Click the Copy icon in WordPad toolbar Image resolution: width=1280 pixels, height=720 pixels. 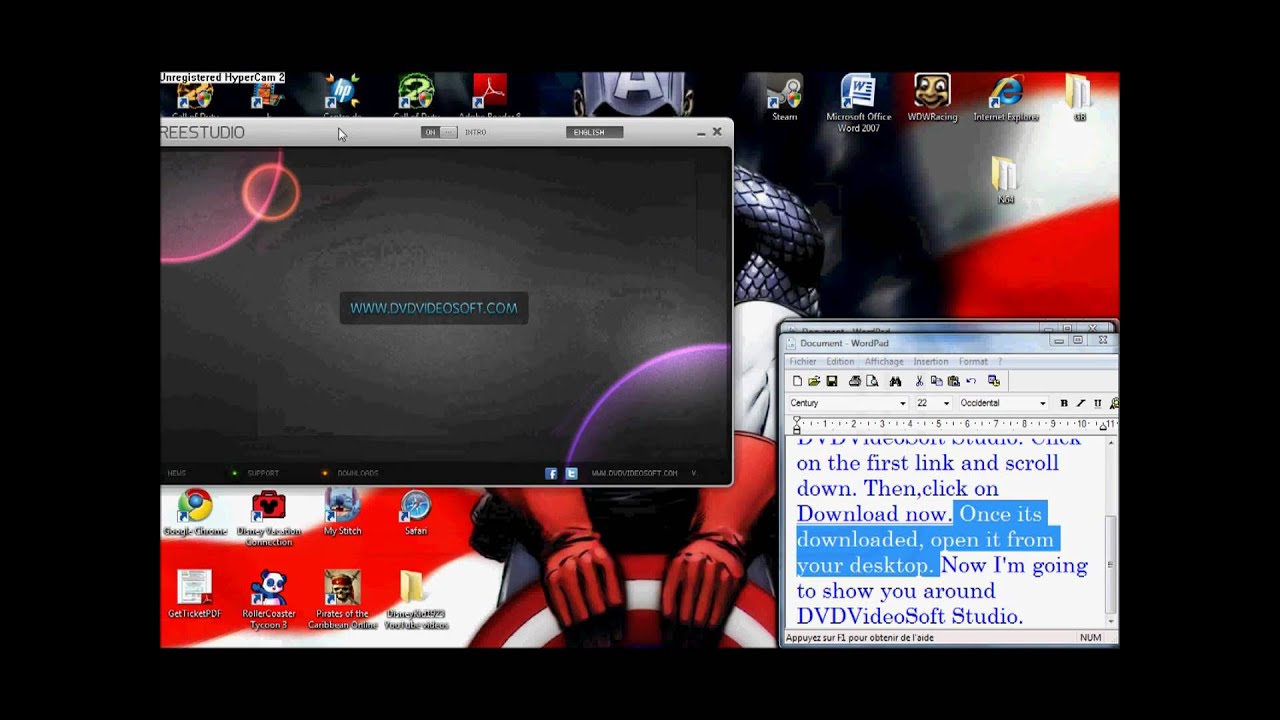tap(936, 381)
